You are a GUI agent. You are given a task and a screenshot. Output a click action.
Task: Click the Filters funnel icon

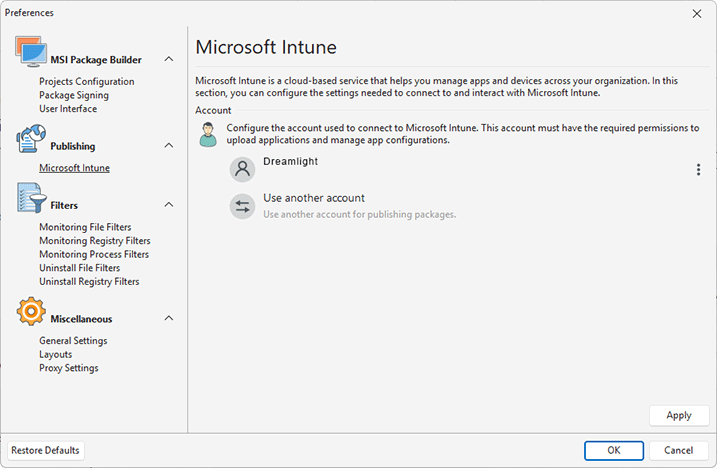point(31,201)
